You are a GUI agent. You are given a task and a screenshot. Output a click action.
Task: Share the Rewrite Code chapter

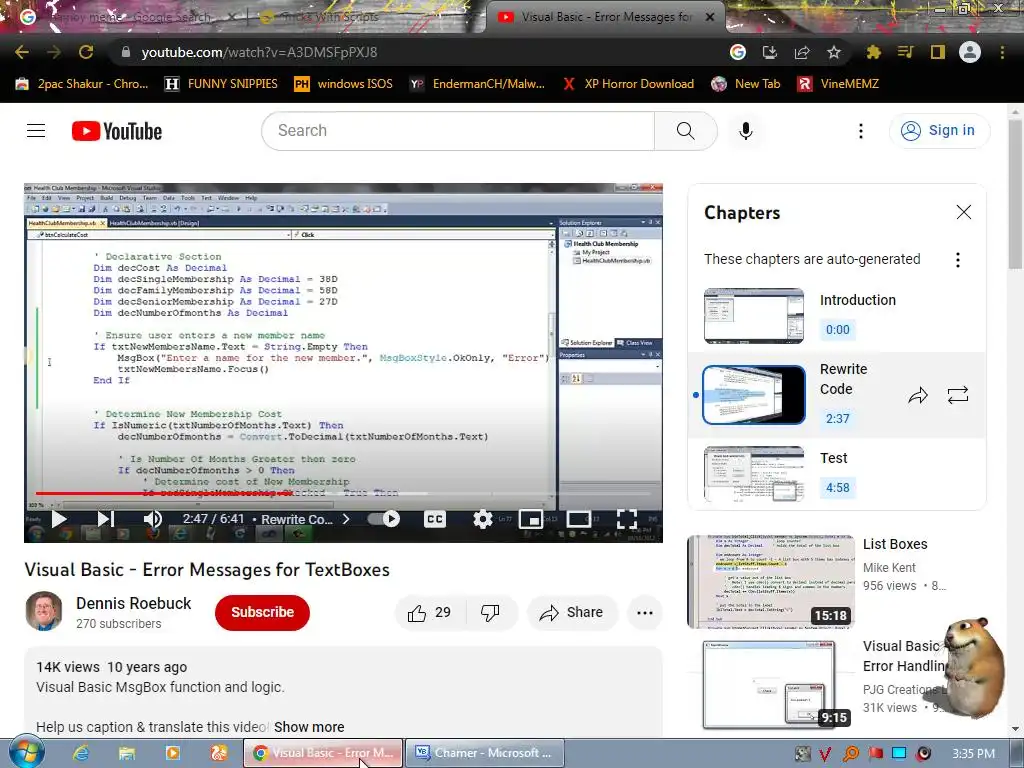[918, 395]
